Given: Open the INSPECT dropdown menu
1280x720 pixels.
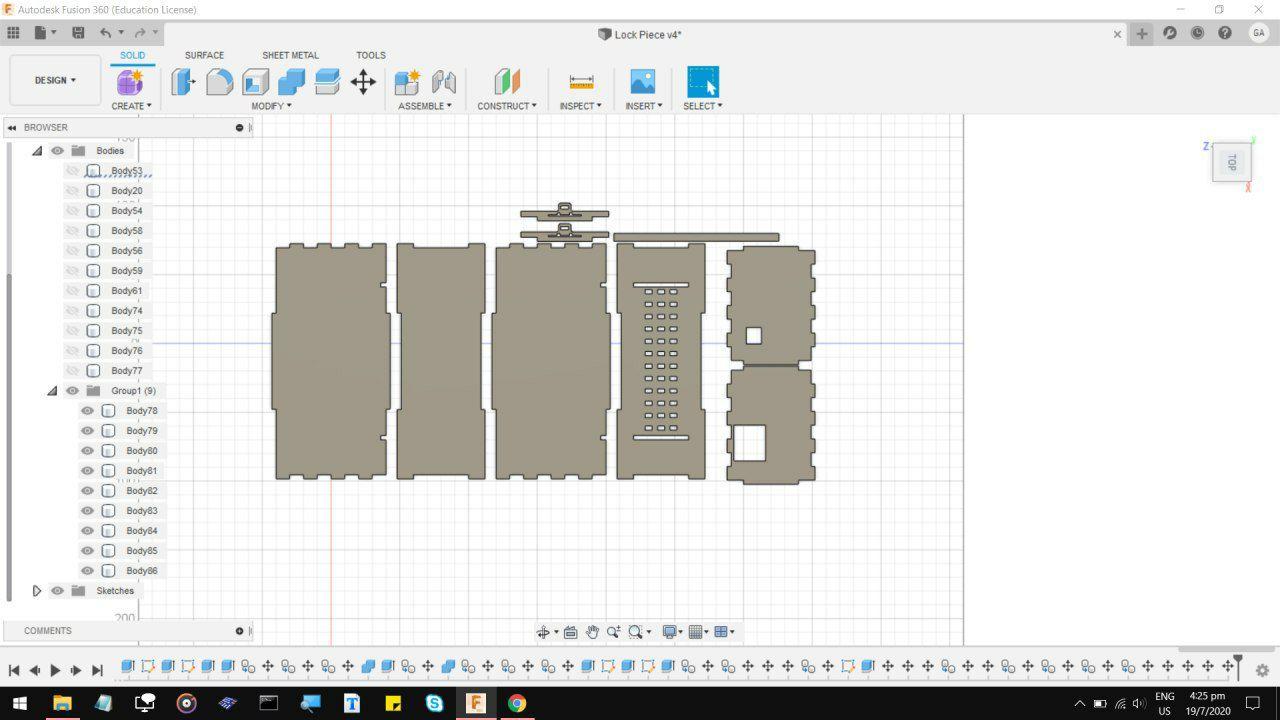Looking at the screenshot, I should 580,106.
